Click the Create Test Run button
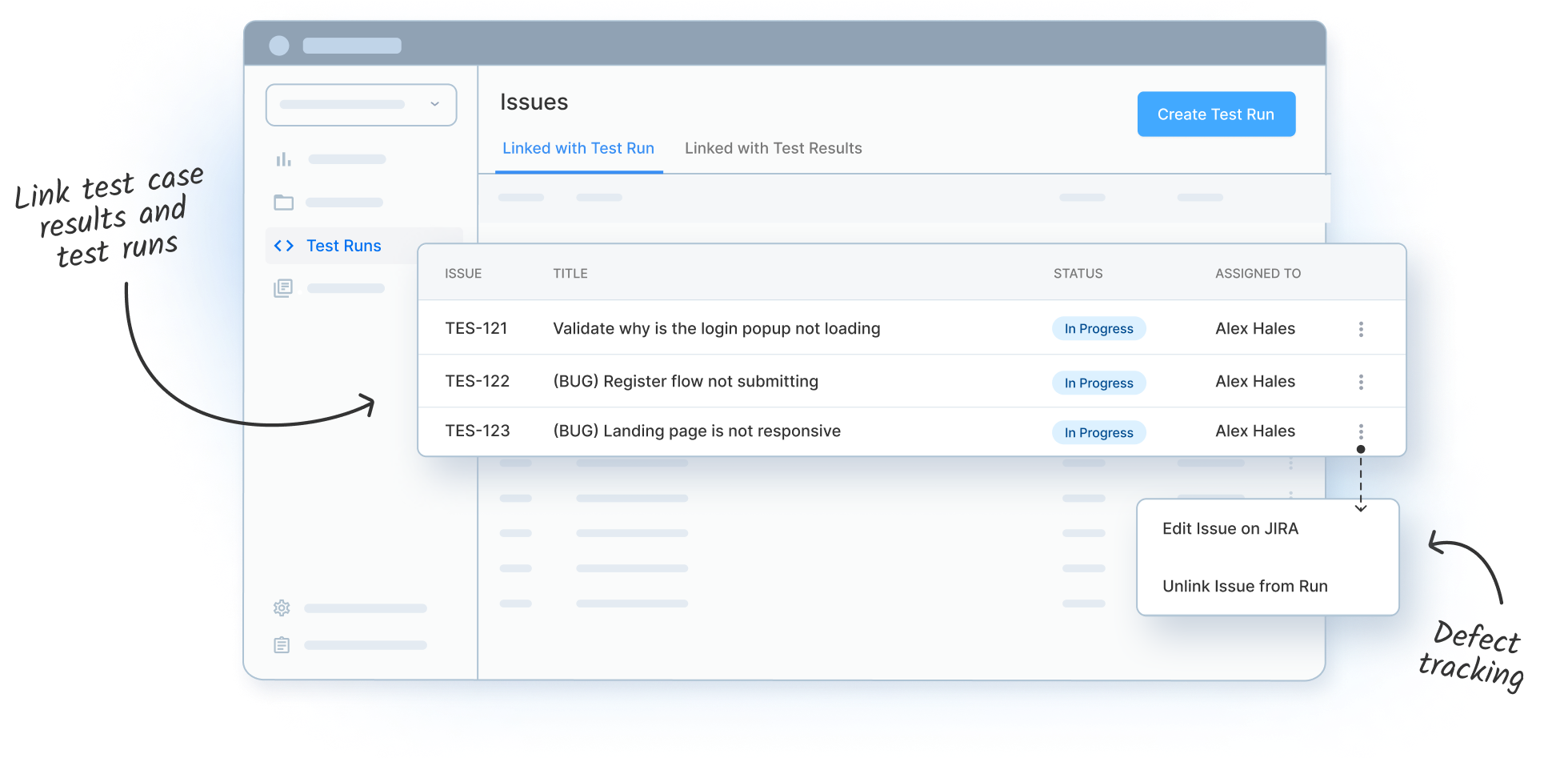The height and width of the screenshot is (758, 1568). pos(1216,114)
